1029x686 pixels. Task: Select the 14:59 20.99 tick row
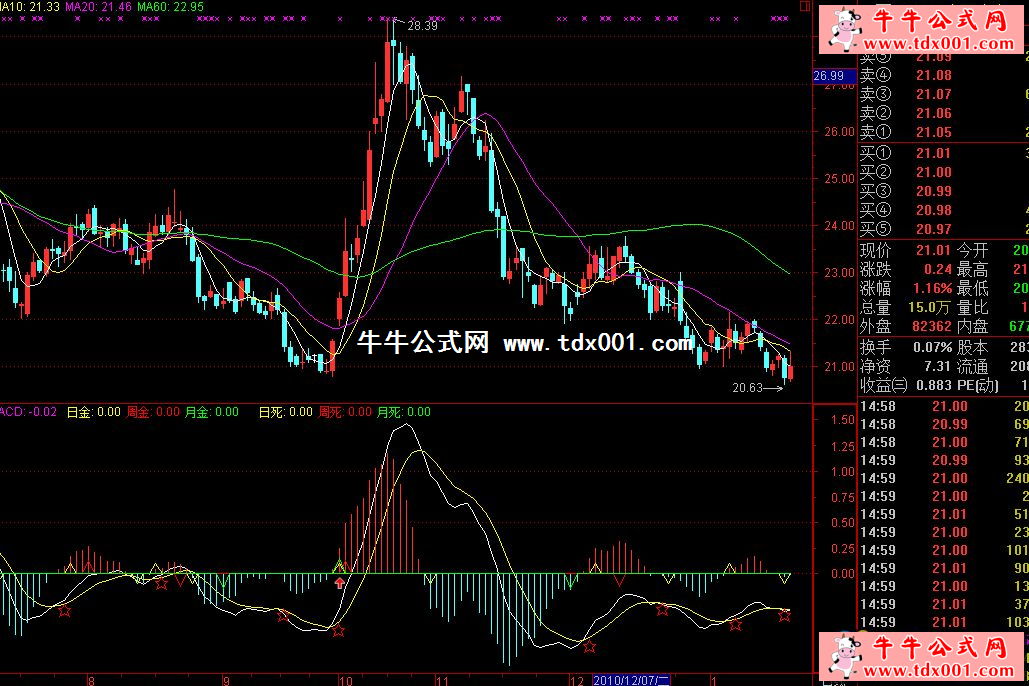tap(944, 461)
